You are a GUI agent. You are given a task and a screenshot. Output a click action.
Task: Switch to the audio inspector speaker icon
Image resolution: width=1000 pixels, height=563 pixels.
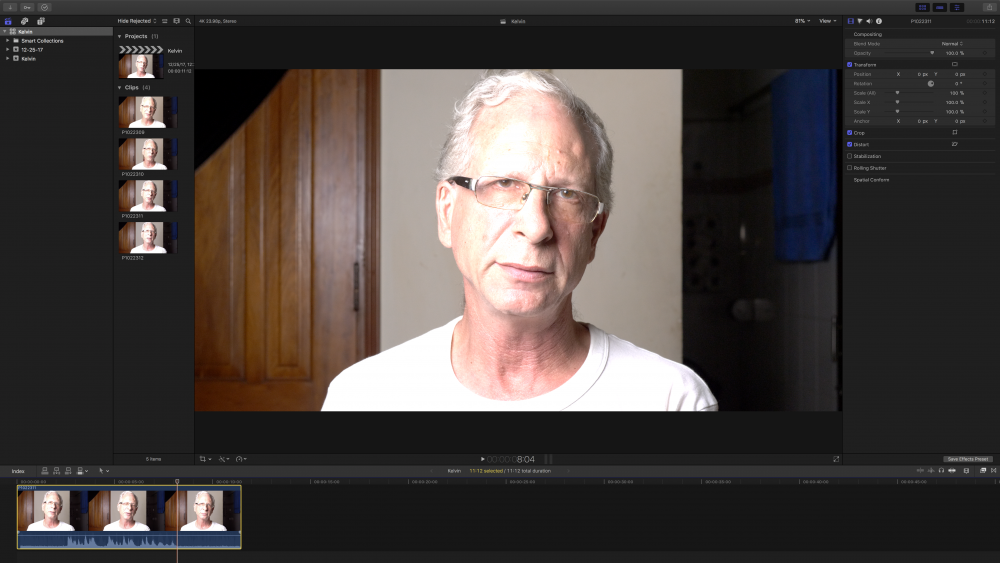(868, 21)
